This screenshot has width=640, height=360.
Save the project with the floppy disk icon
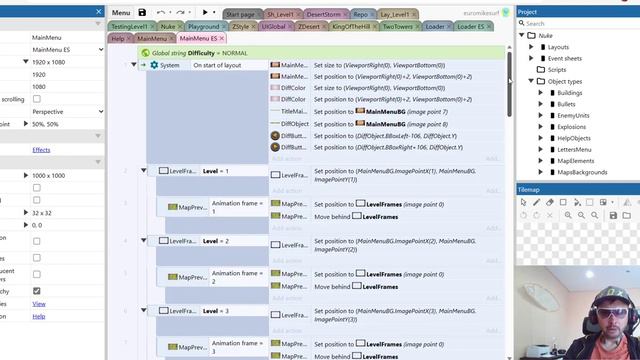142,13
